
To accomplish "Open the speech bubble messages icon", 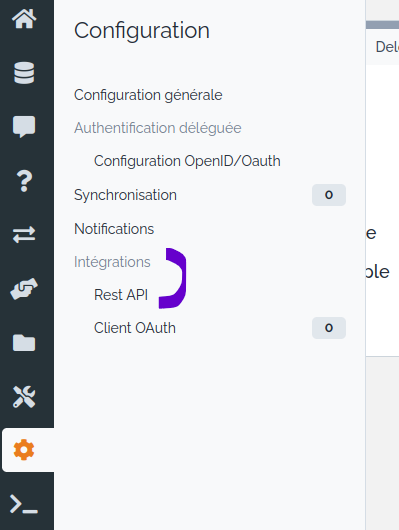I will point(24,126).
